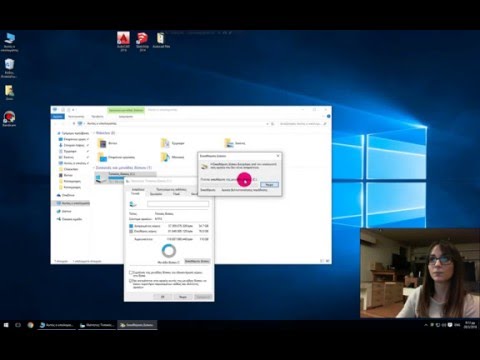Image resolution: width=480 pixels, height=360 pixels.
Task: Select Downloads in the Explorer sidebar
Action: [73, 145]
